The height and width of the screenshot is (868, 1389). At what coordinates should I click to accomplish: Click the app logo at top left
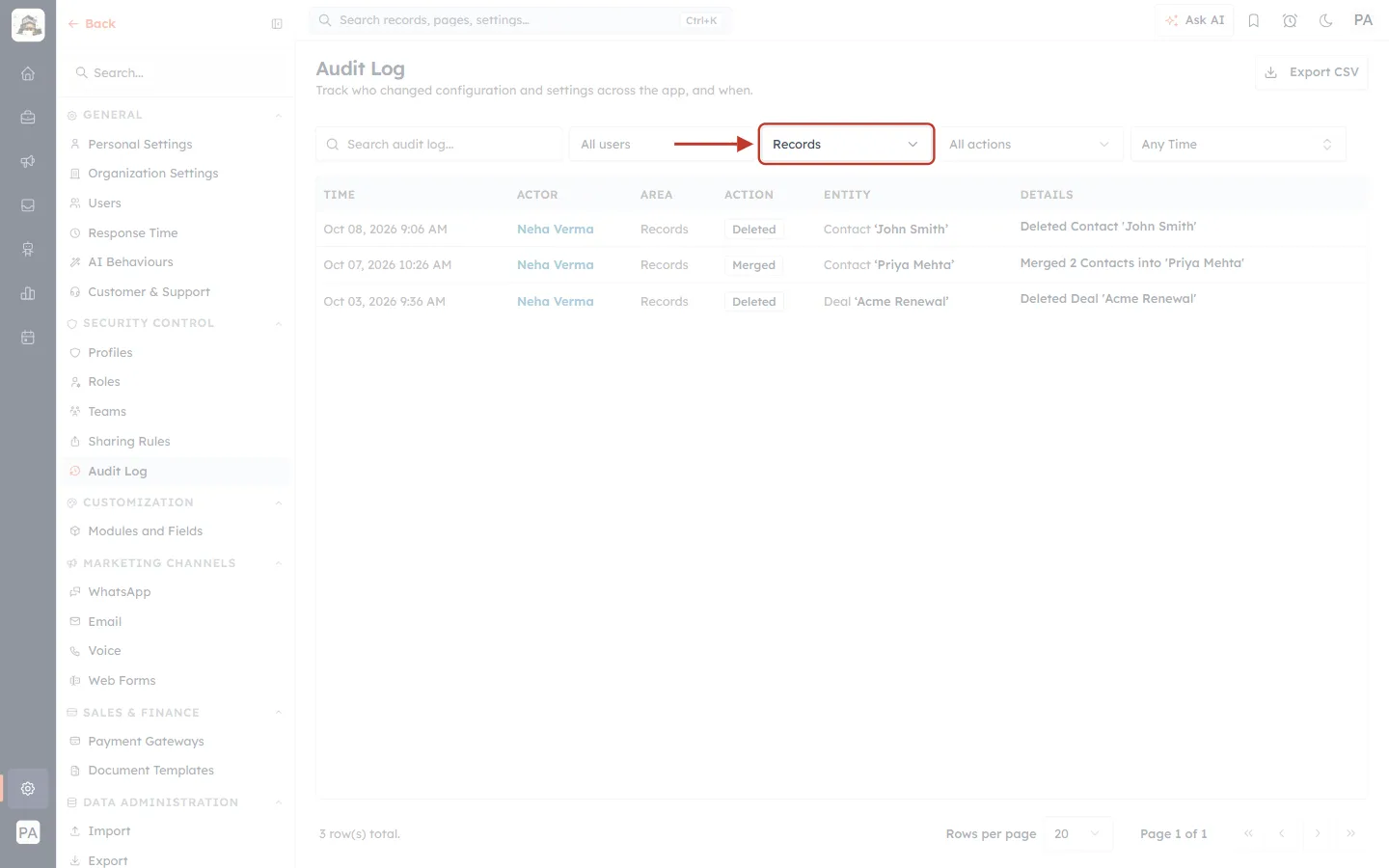click(28, 25)
